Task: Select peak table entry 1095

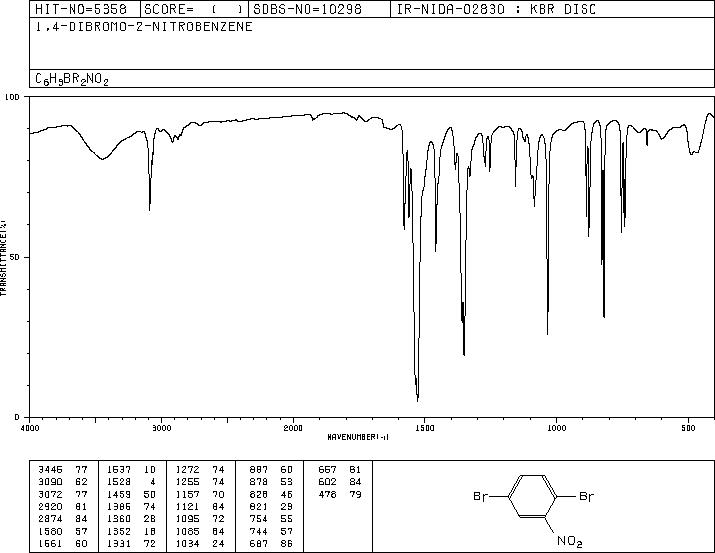Action: [x=187, y=519]
